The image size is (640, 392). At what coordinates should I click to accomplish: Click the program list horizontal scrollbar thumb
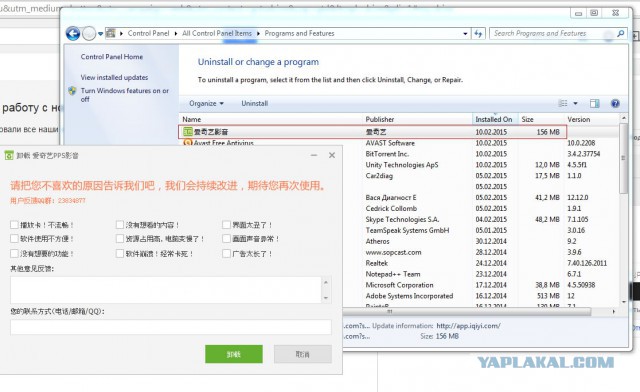[x=467, y=312]
